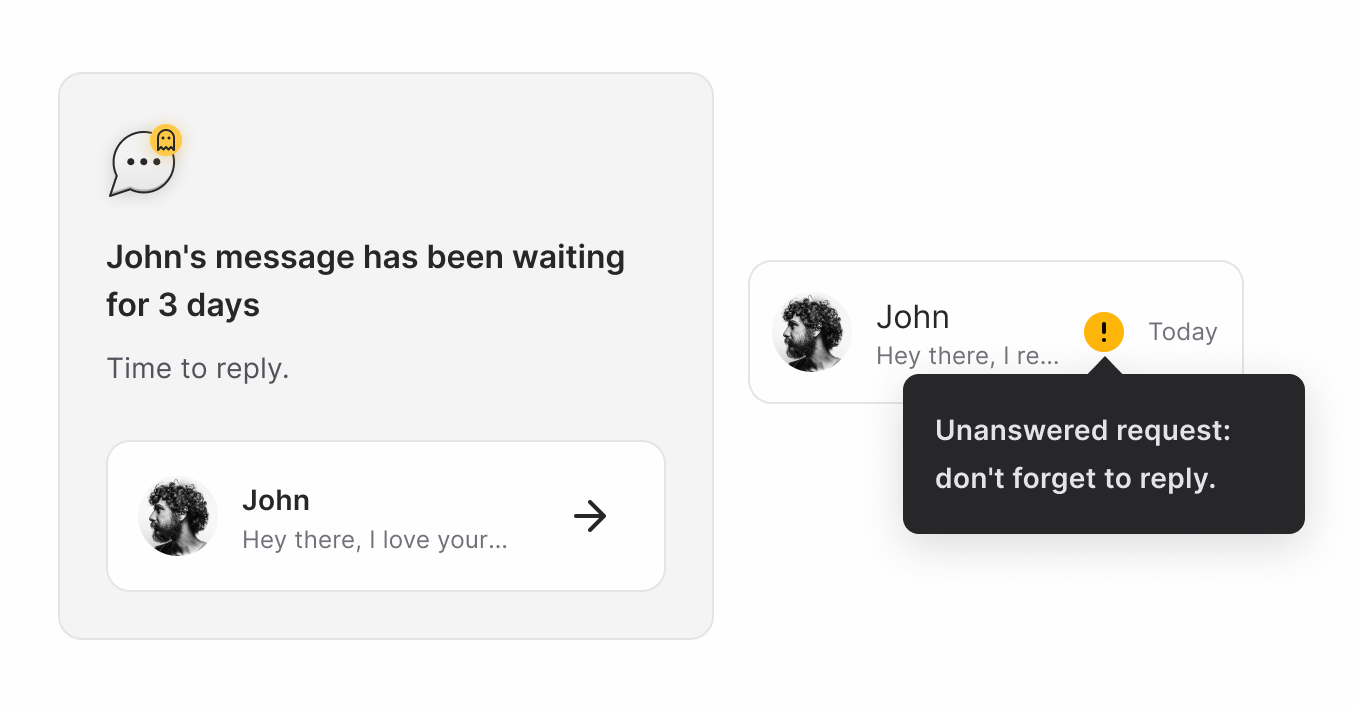The width and height of the screenshot is (1354, 708).
Task: Click John's avatar in the chat preview
Action: tap(811, 331)
